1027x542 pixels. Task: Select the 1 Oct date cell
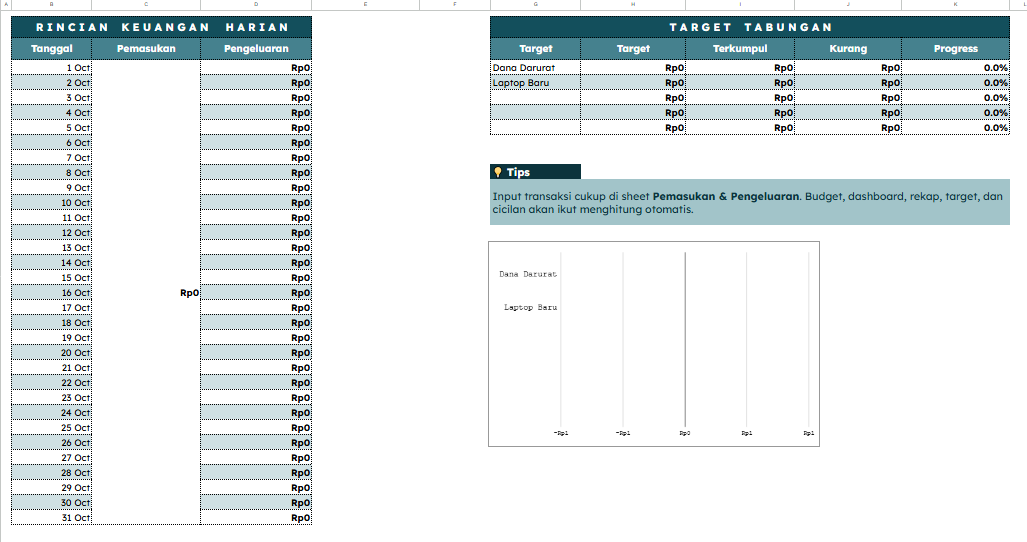click(x=51, y=67)
